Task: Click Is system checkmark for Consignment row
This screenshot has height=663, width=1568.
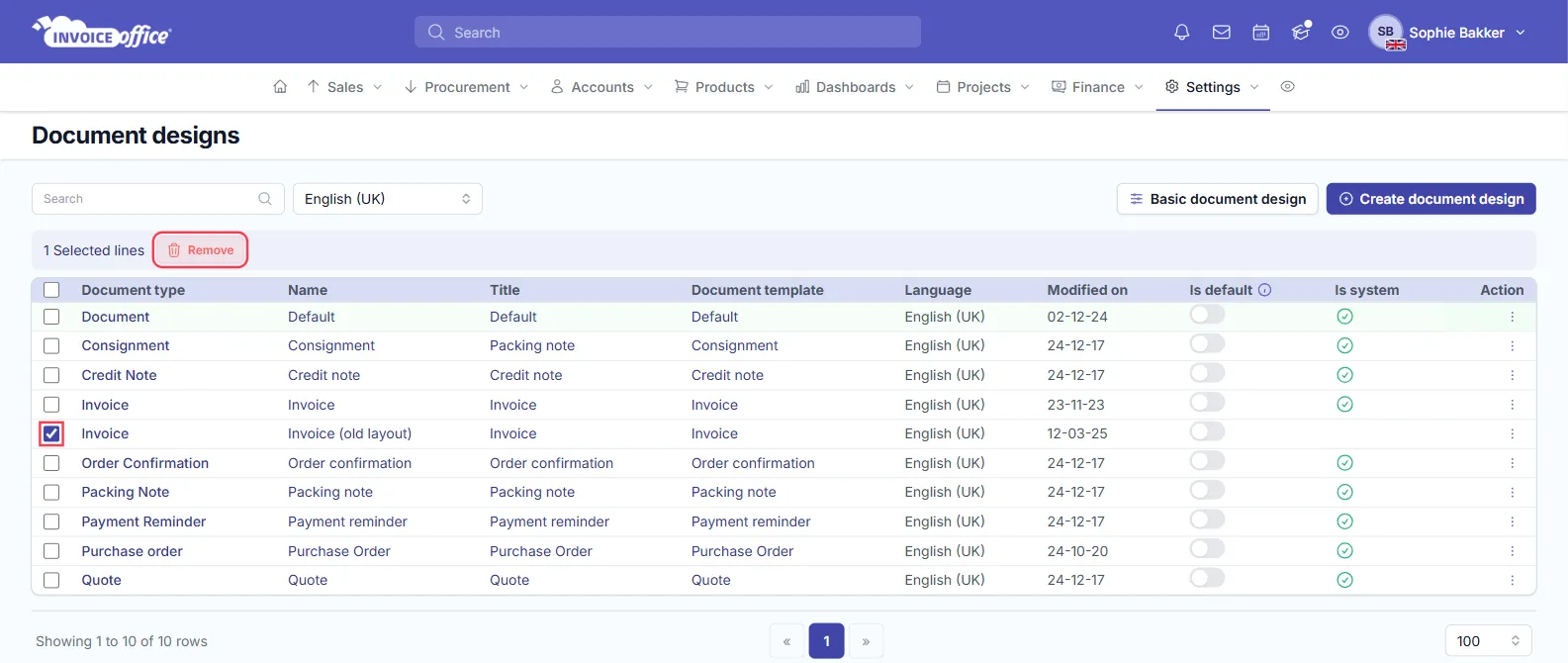Action: (1344, 345)
